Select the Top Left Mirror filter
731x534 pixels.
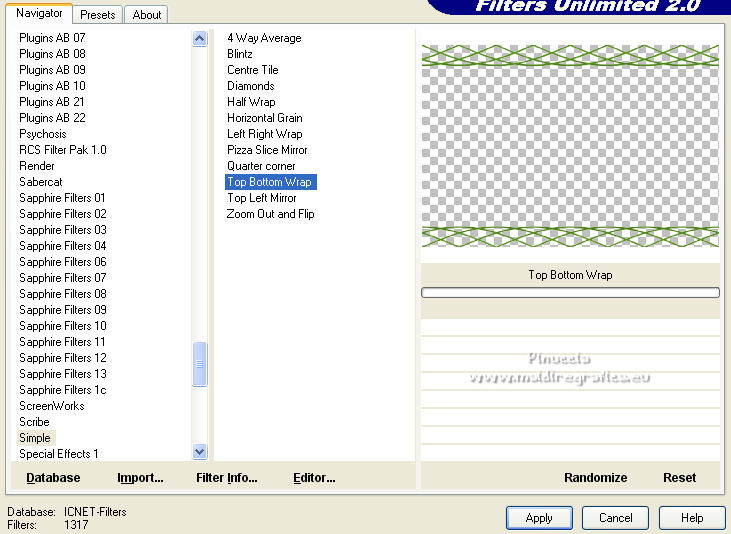click(262, 198)
